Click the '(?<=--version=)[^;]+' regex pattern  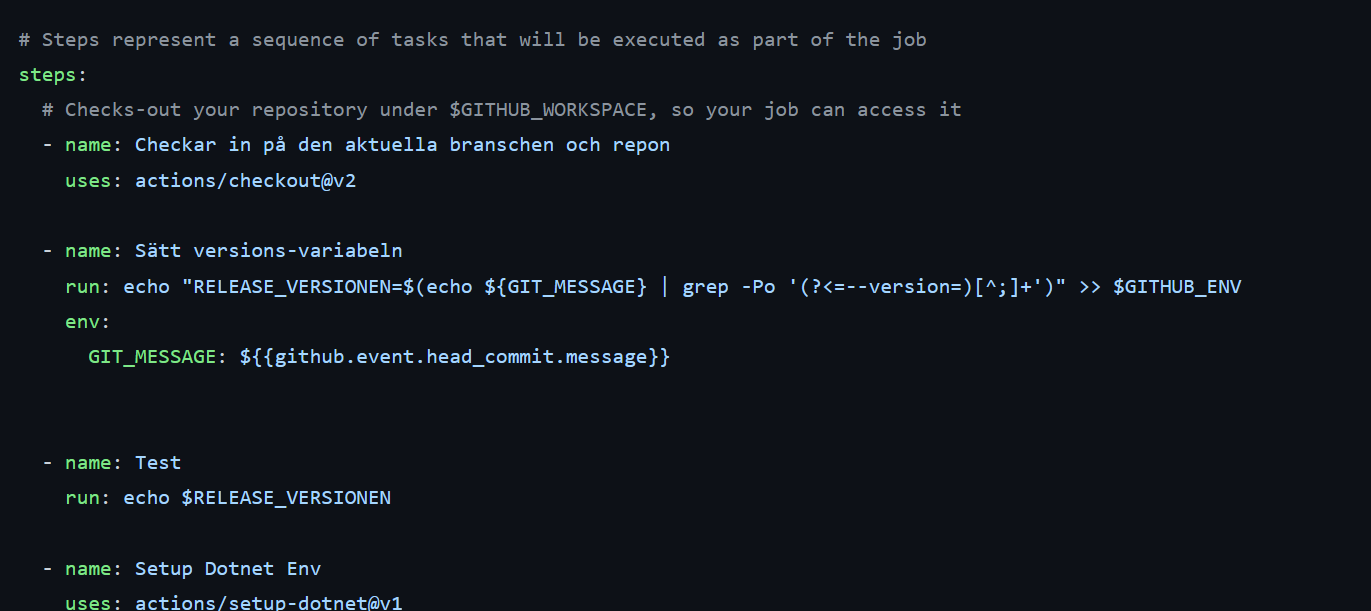tap(920, 287)
